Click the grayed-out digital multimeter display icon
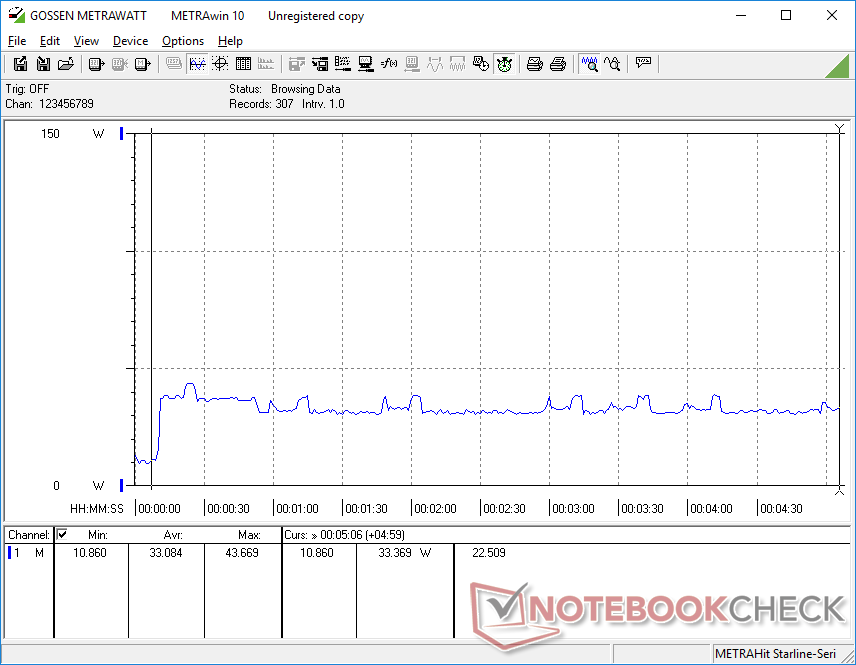The width and height of the screenshot is (856, 665). [x=174, y=64]
